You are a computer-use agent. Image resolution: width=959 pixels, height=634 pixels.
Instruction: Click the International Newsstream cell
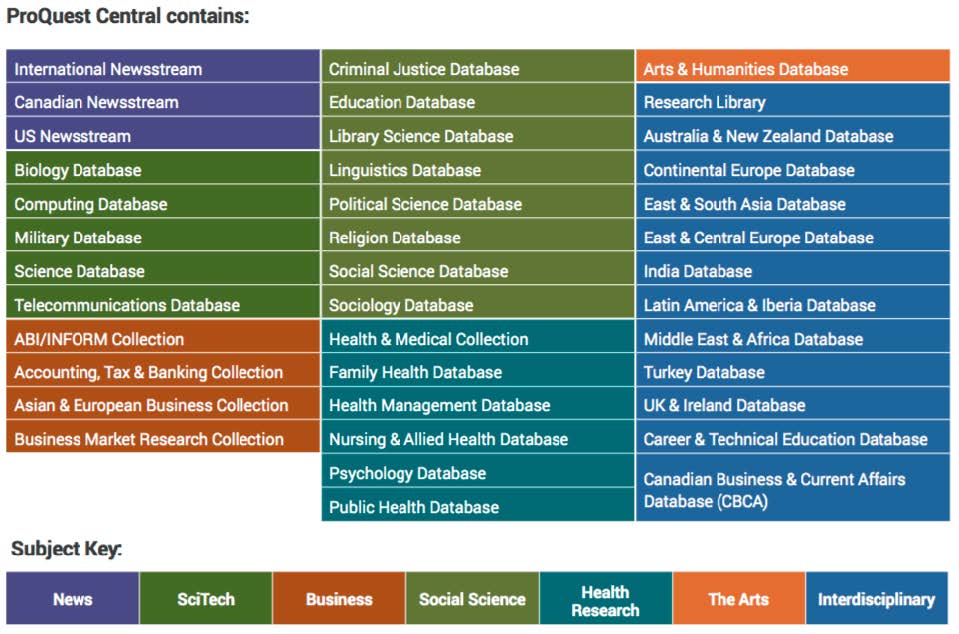[x=163, y=66]
